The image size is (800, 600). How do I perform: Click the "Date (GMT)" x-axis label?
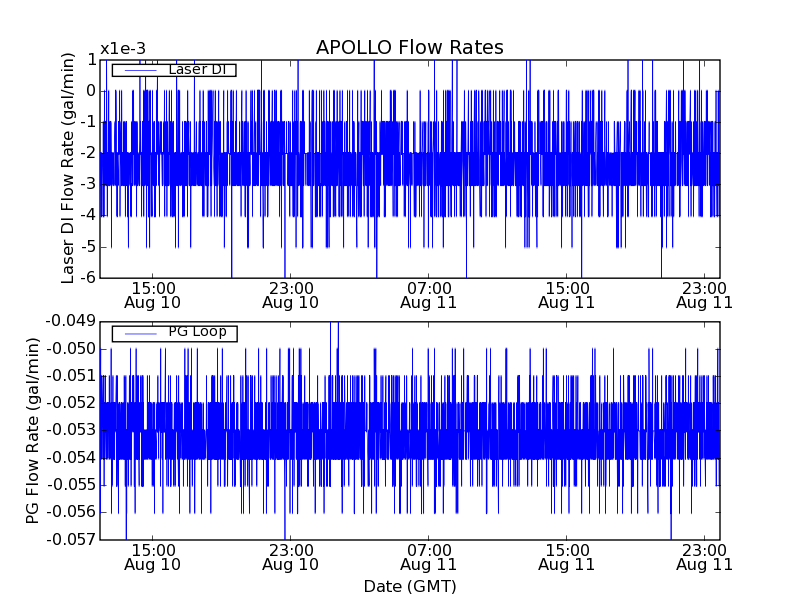pos(410,587)
